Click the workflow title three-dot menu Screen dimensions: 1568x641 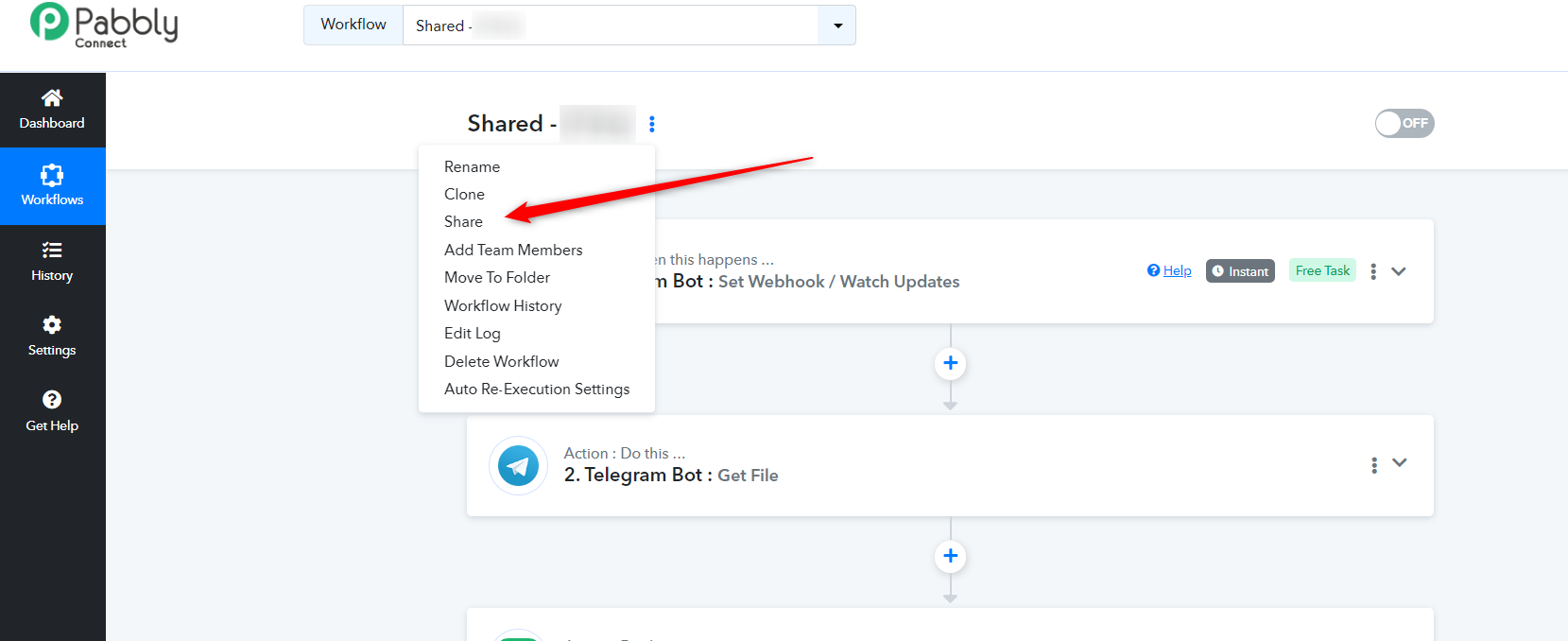(652, 124)
